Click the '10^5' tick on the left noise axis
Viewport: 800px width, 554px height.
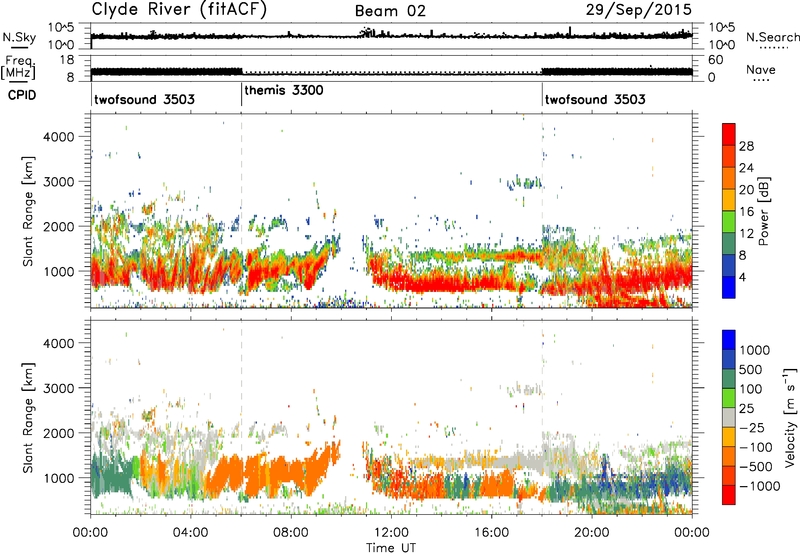(61, 28)
